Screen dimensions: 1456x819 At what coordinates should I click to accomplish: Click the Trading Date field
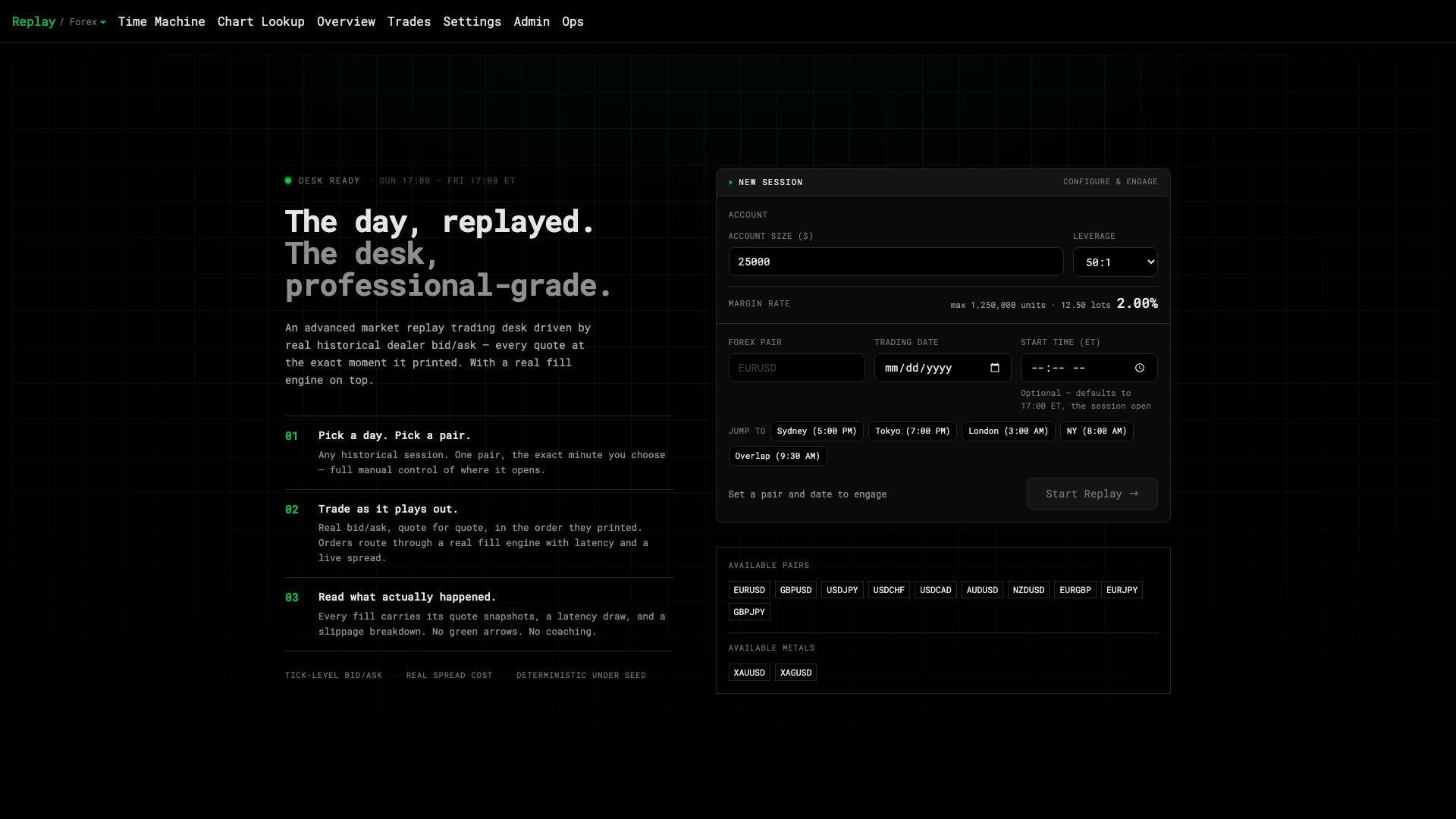[x=943, y=368]
